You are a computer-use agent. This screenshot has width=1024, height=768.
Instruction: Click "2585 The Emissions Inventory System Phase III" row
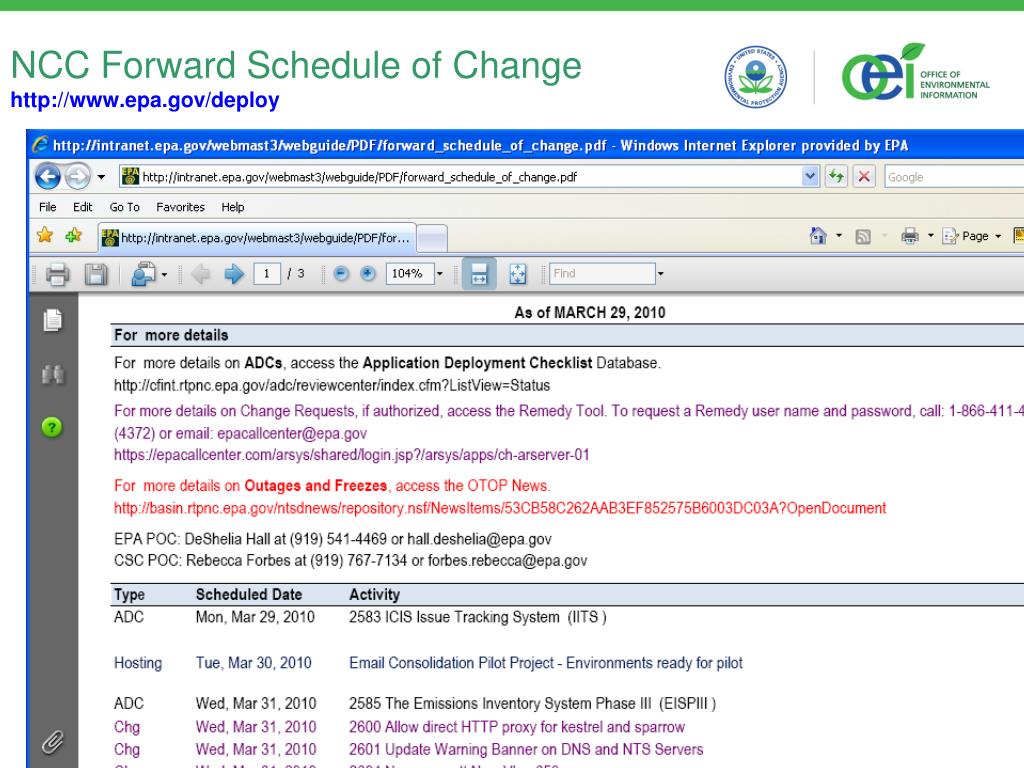point(532,703)
